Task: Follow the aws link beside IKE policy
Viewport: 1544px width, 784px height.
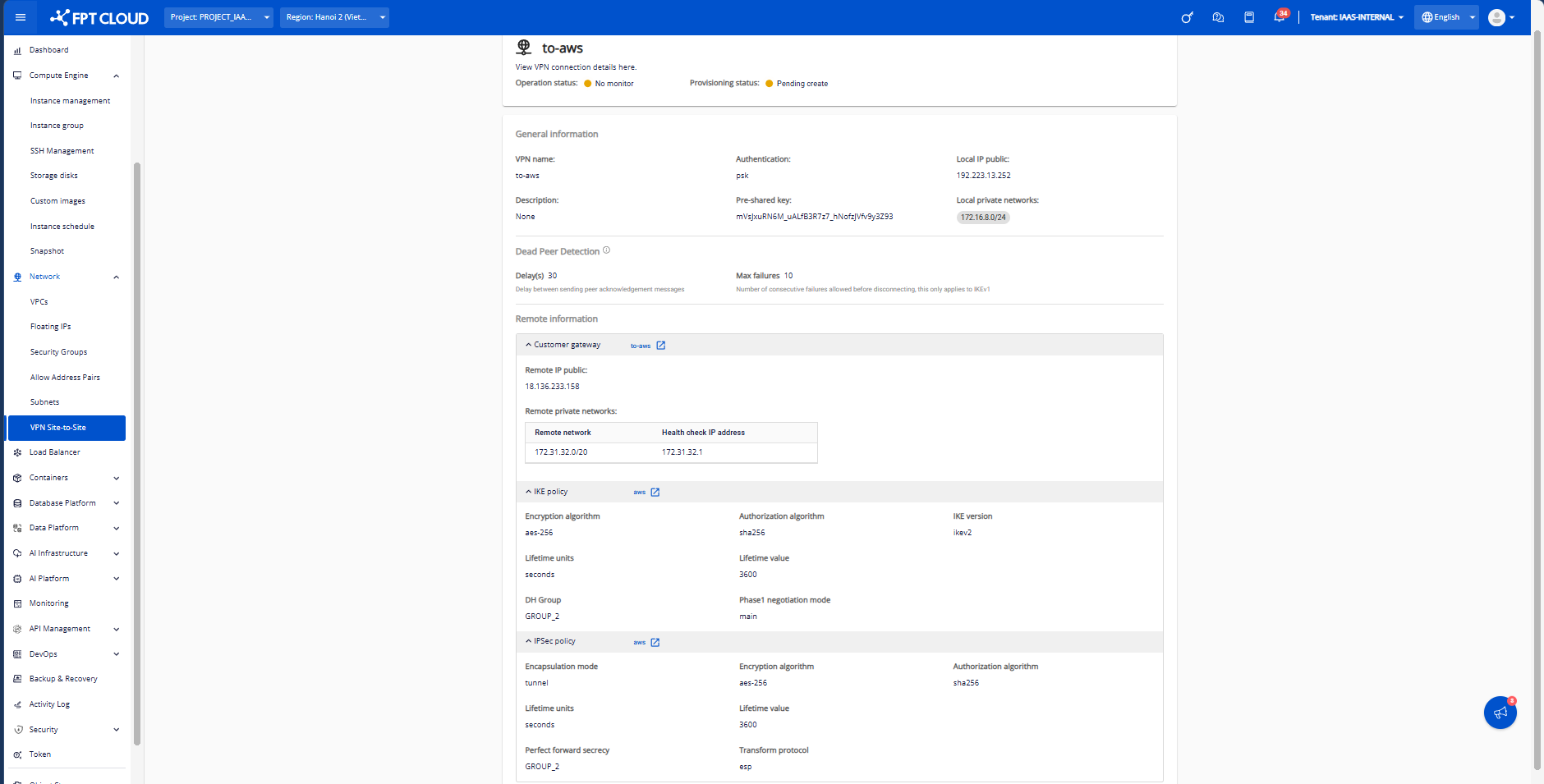Action: 640,493
